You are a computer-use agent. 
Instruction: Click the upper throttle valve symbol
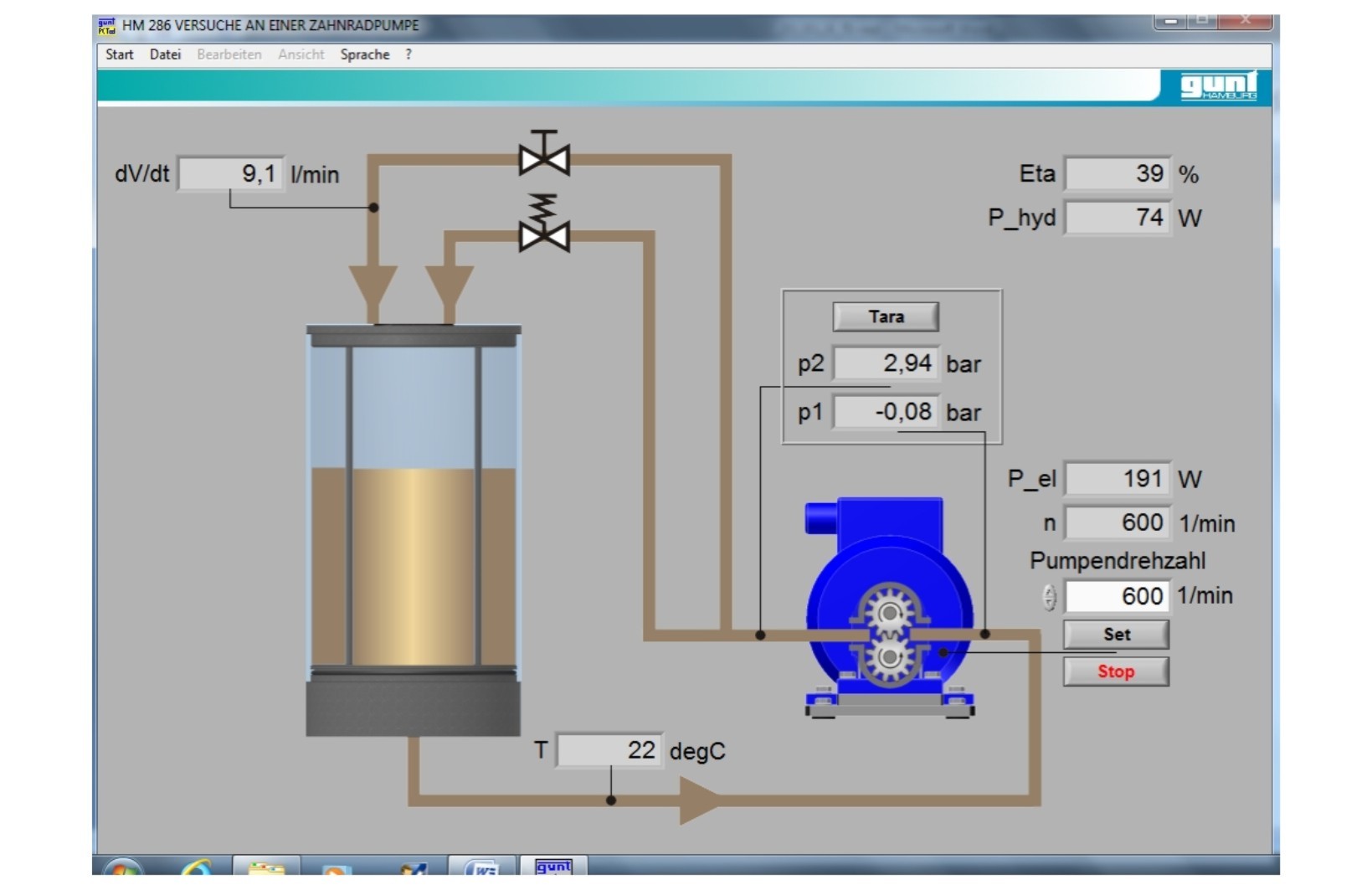544,152
